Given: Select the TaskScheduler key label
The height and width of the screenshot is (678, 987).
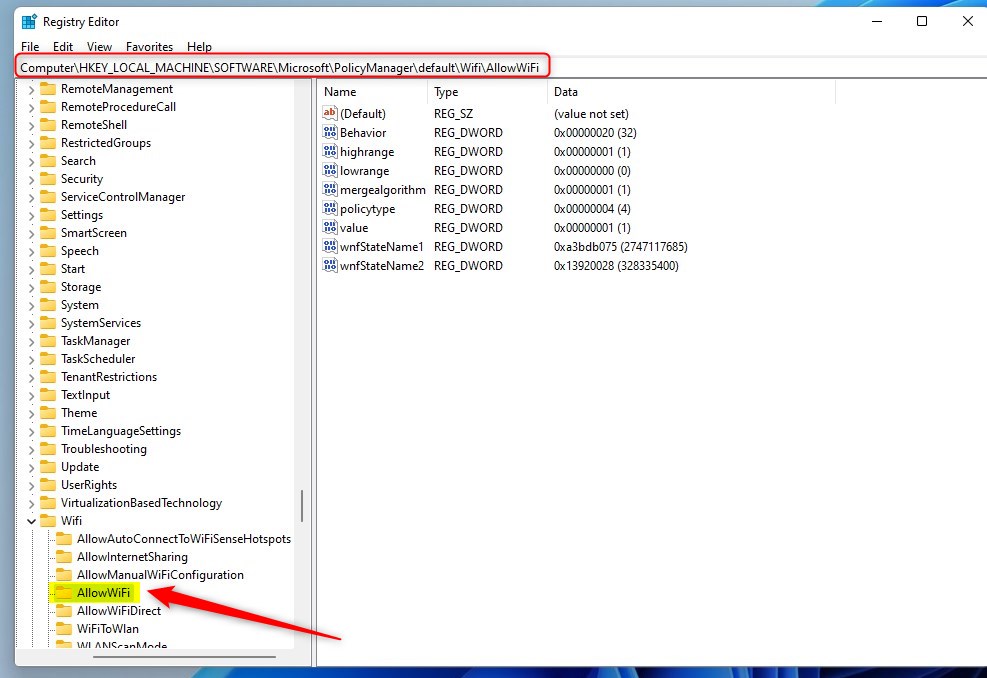Looking at the screenshot, I should point(98,359).
